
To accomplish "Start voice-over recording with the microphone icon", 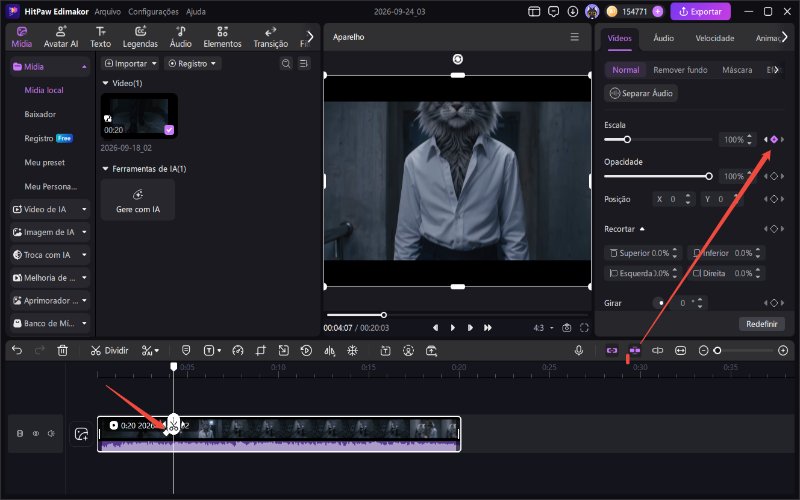I will coord(579,351).
